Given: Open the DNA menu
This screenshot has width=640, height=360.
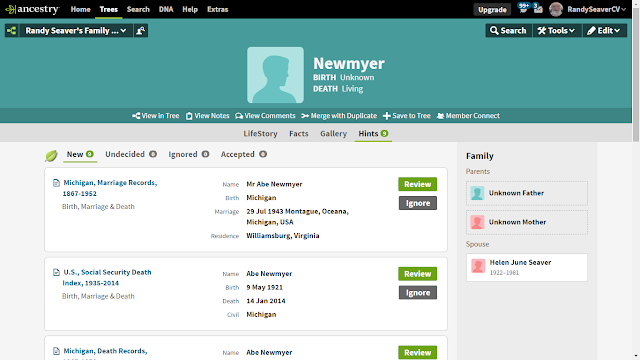Looking at the screenshot, I should point(166,9).
